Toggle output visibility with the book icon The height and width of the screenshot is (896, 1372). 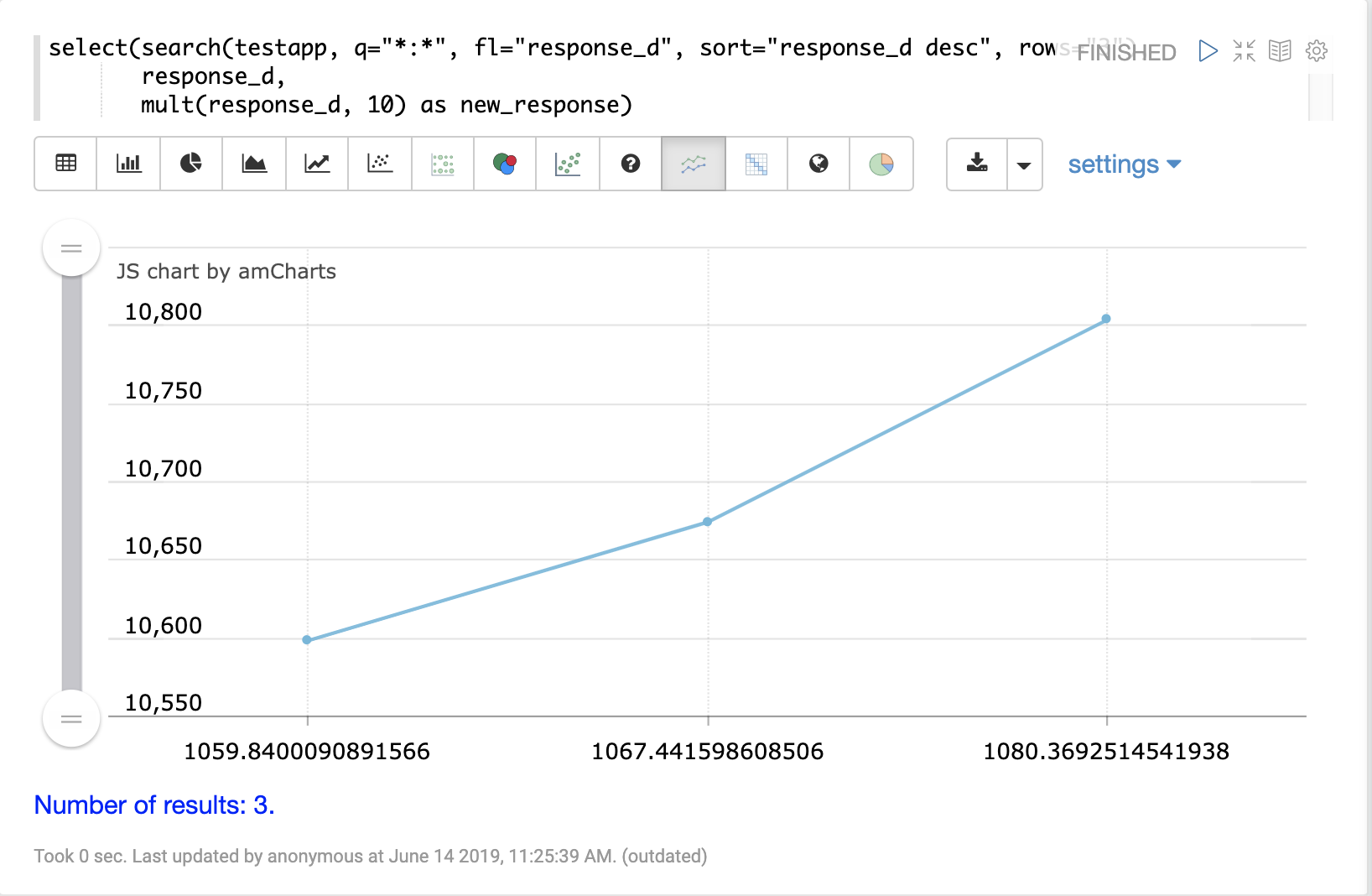[x=1280, y=51]
